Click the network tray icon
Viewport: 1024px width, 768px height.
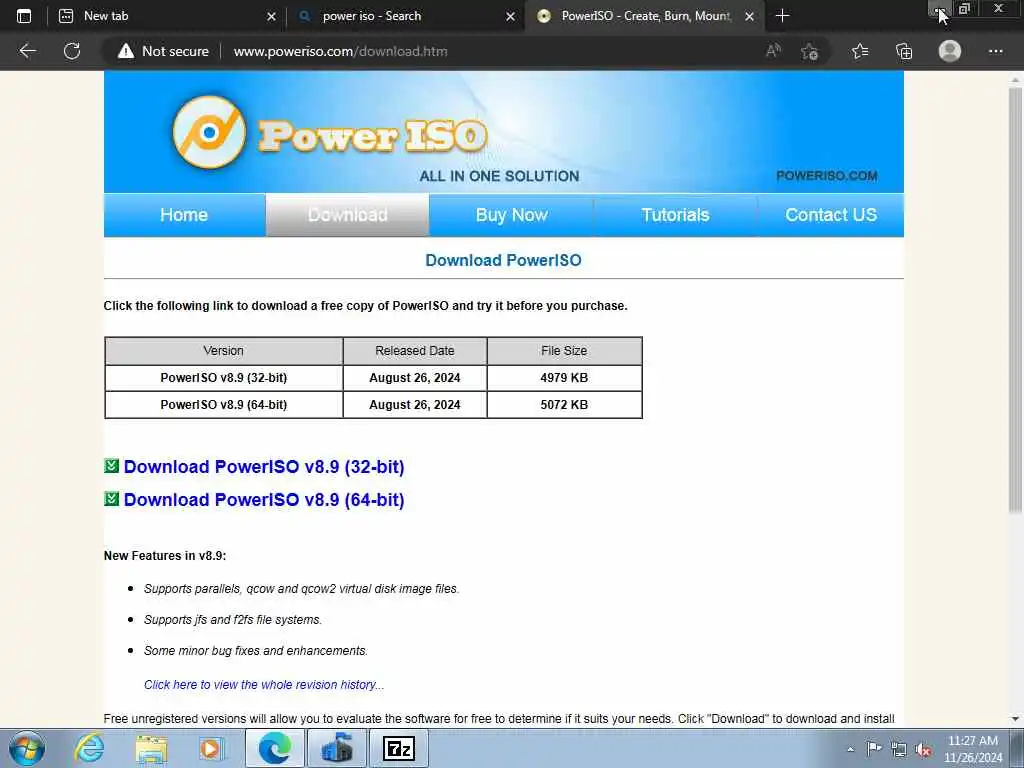click(899, 750)
